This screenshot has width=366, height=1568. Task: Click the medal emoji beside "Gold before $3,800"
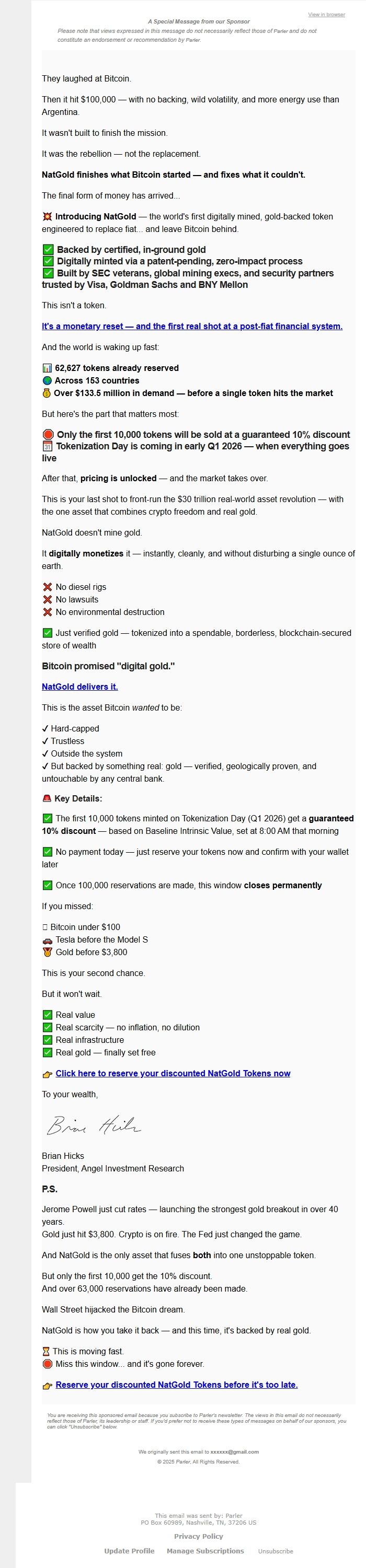[x=48, y=952]
